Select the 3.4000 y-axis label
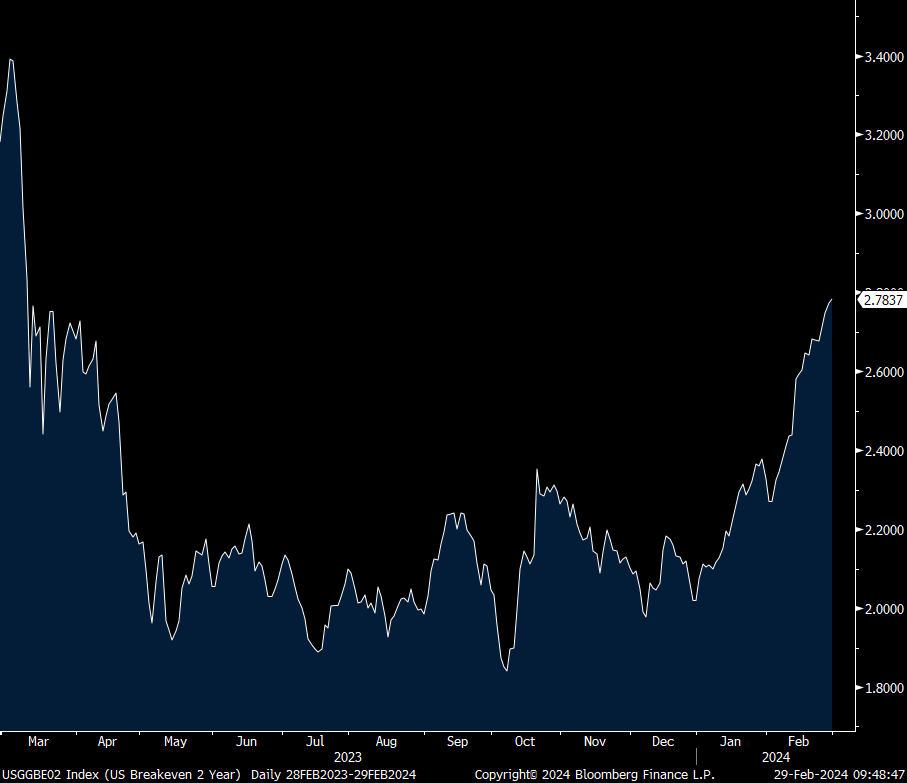 click(x=884, y=57)
